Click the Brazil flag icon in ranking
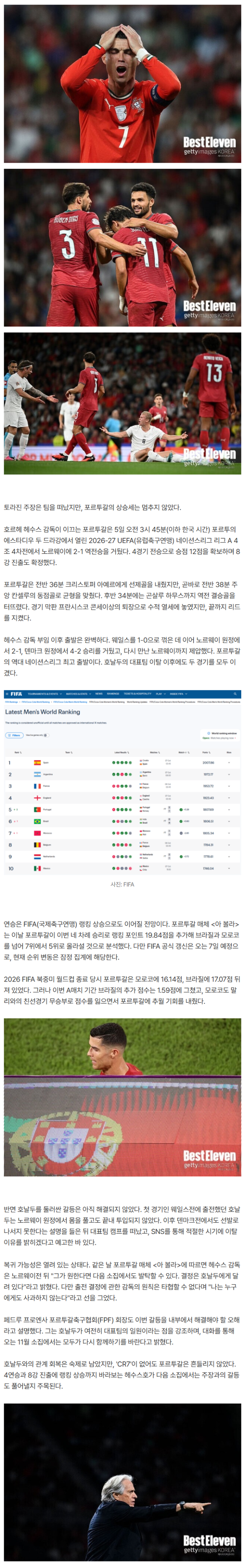244x1568 pixels. pyautogui.click(x=37, y=821)
